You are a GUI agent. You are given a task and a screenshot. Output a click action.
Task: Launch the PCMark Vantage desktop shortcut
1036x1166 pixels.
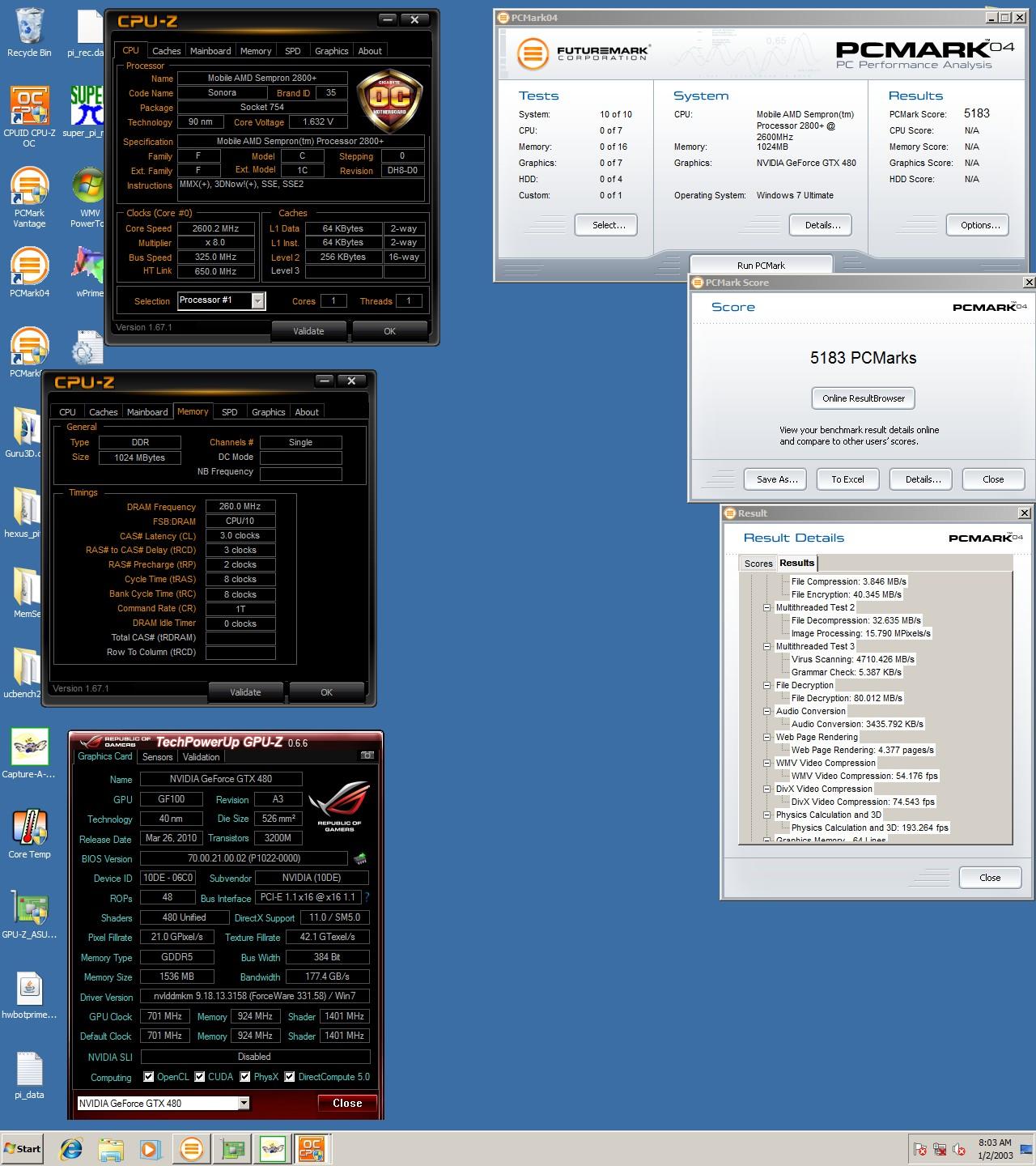click(29, 197)
